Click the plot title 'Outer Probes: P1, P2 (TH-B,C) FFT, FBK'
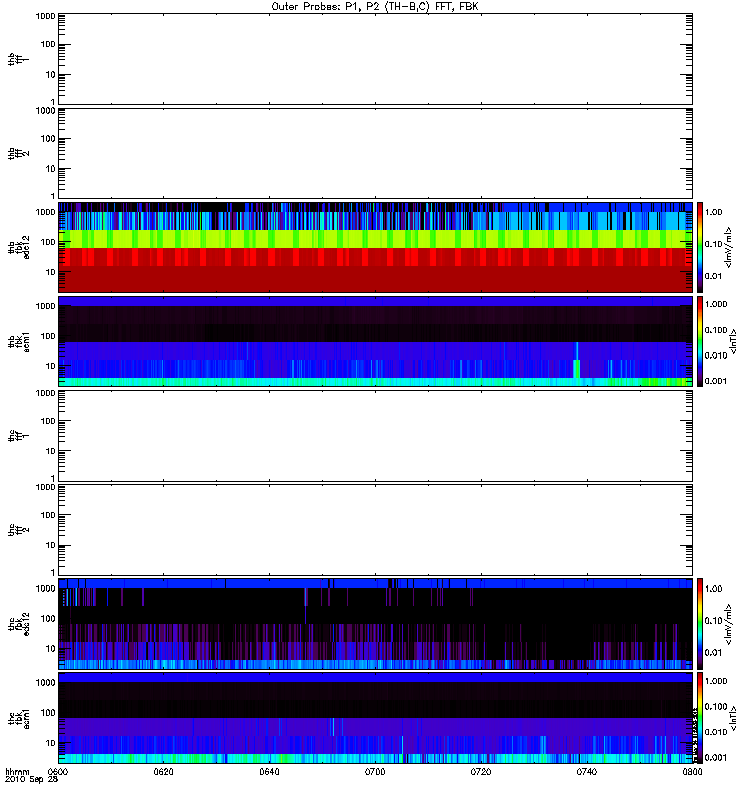Viewport: 750px width, 800px height. pos(375,7)
